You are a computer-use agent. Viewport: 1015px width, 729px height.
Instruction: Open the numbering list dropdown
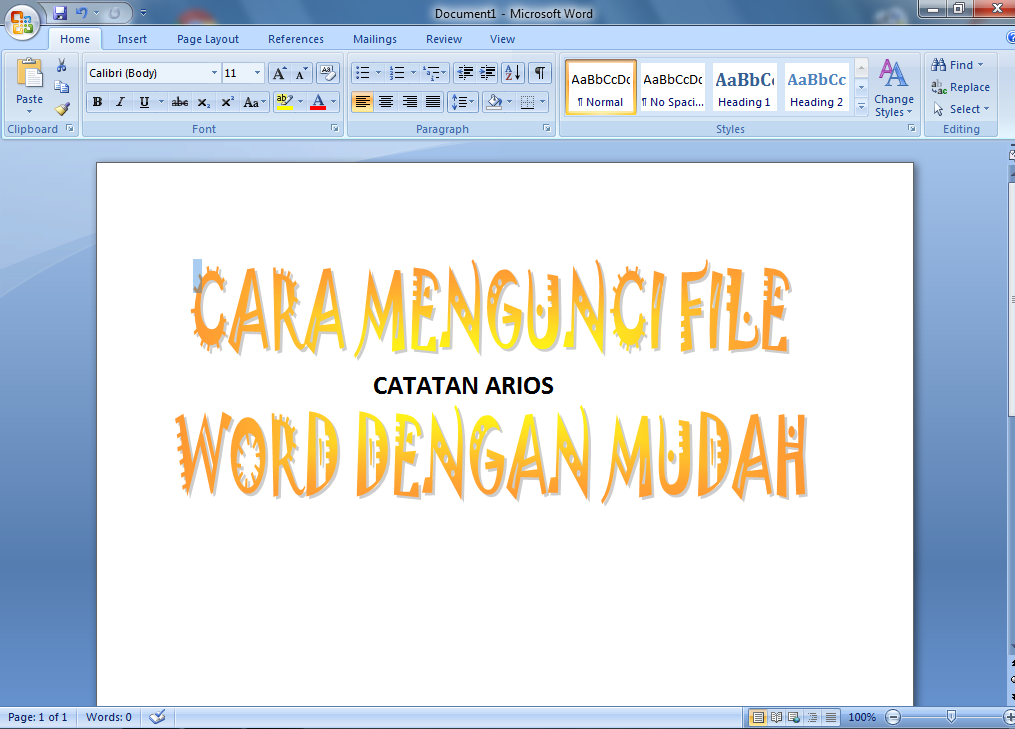coord(414,73)
